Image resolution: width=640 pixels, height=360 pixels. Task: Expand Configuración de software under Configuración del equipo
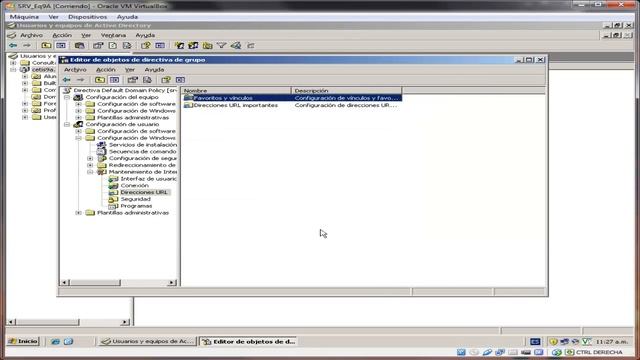coord(78,104)
